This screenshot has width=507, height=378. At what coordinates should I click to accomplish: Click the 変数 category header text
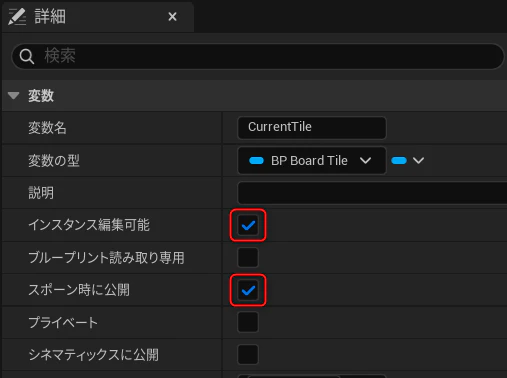point(41,96)
